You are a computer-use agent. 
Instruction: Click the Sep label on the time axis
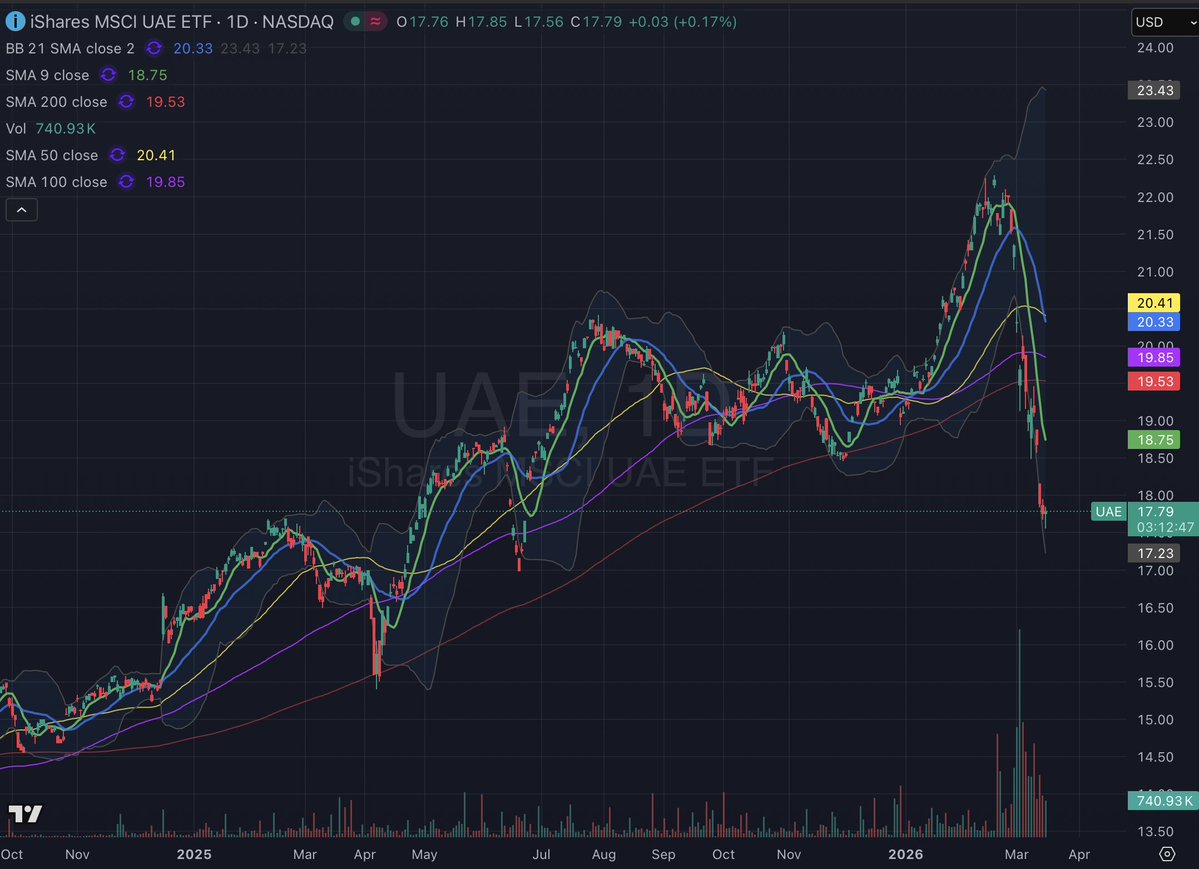(663, 854)
